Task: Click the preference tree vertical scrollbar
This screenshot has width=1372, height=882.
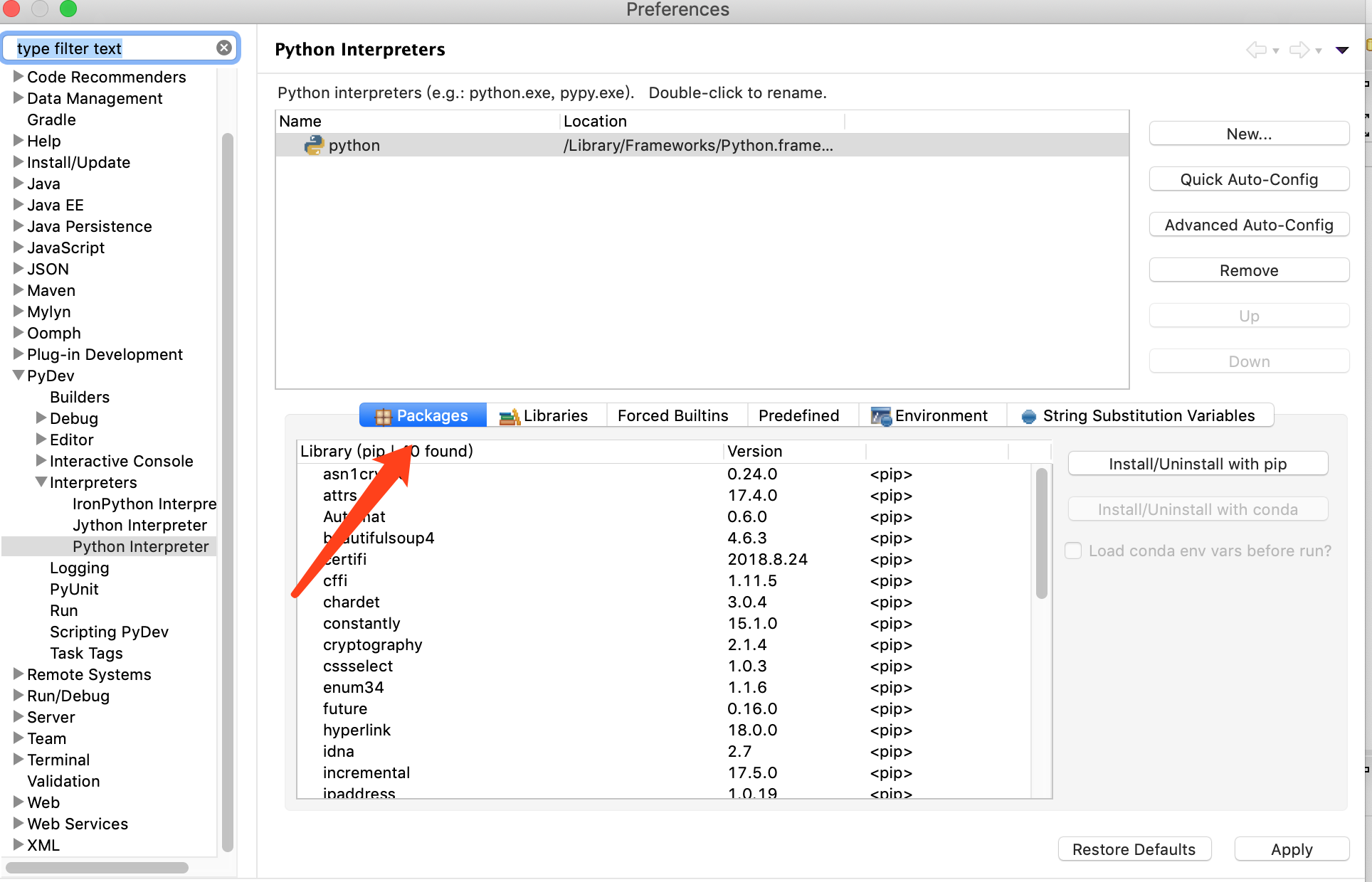Action: [x=228, y=491]
